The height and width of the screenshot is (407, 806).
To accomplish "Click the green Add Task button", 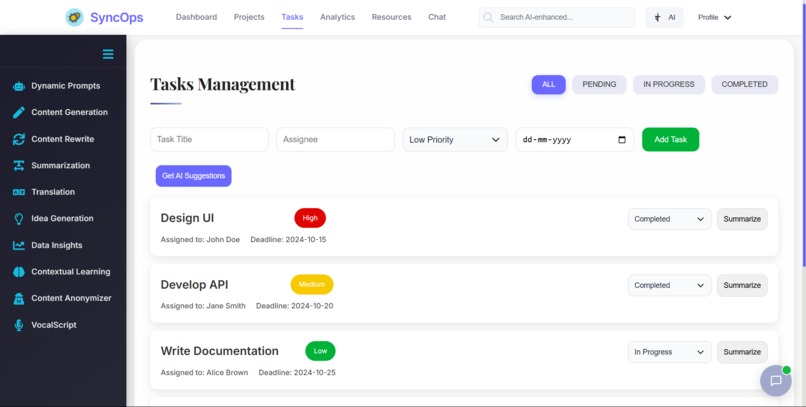I will 670,140.
